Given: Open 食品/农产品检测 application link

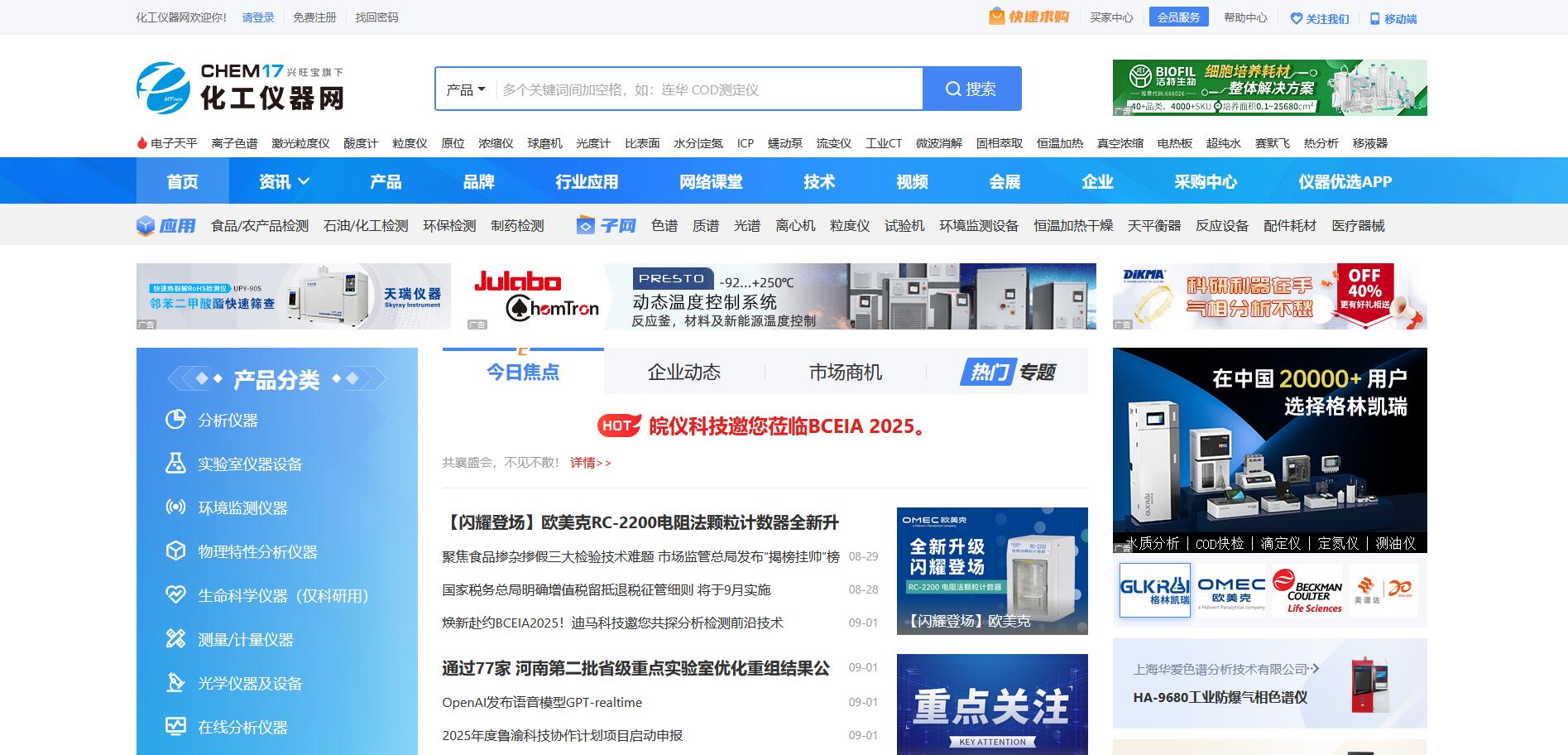Looking at the screenshot, I should (x=260, y=225).
